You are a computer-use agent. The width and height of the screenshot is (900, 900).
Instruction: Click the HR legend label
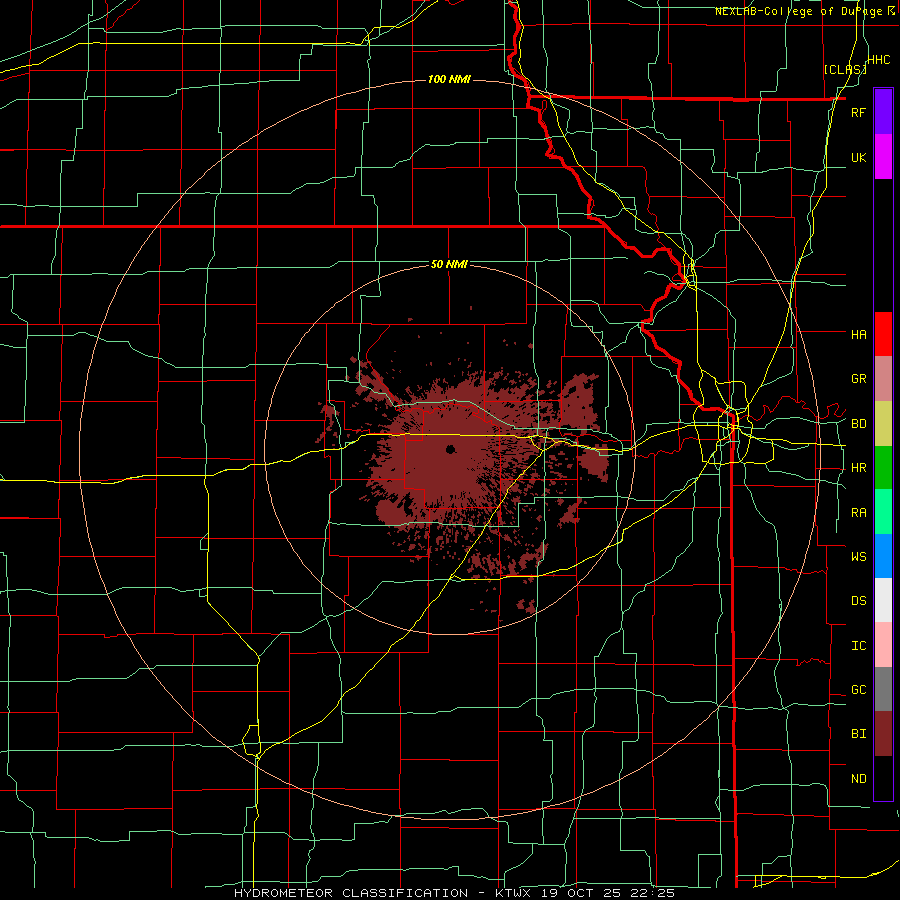pos(858,468)
